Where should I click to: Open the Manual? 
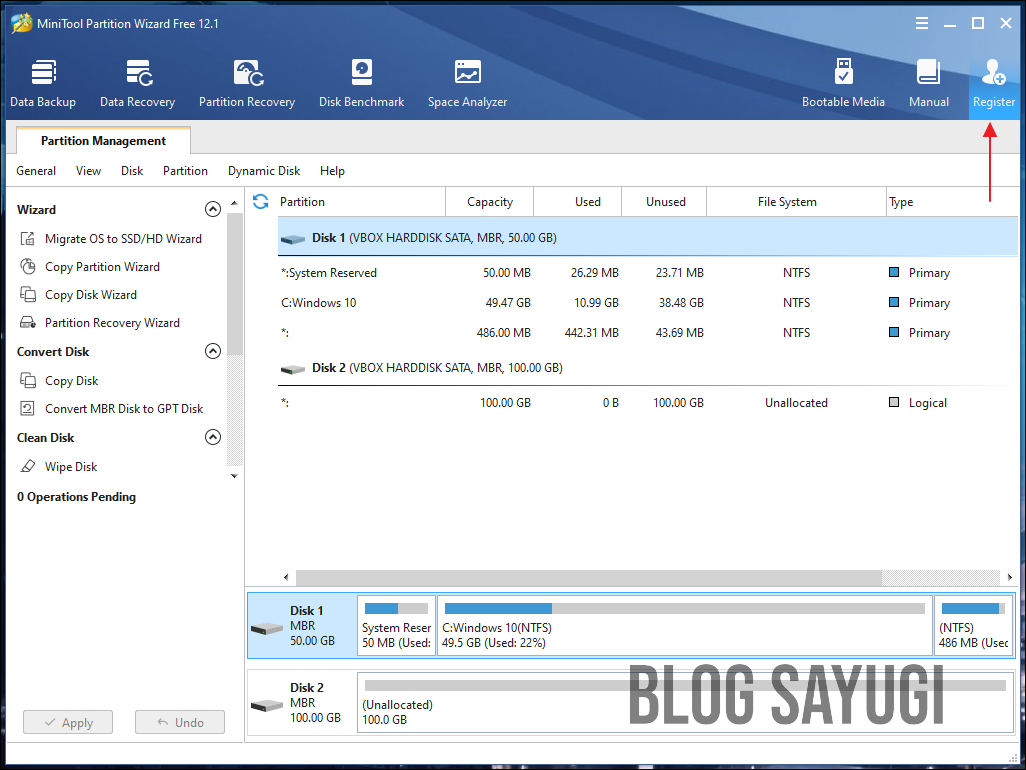pos(928,82)
